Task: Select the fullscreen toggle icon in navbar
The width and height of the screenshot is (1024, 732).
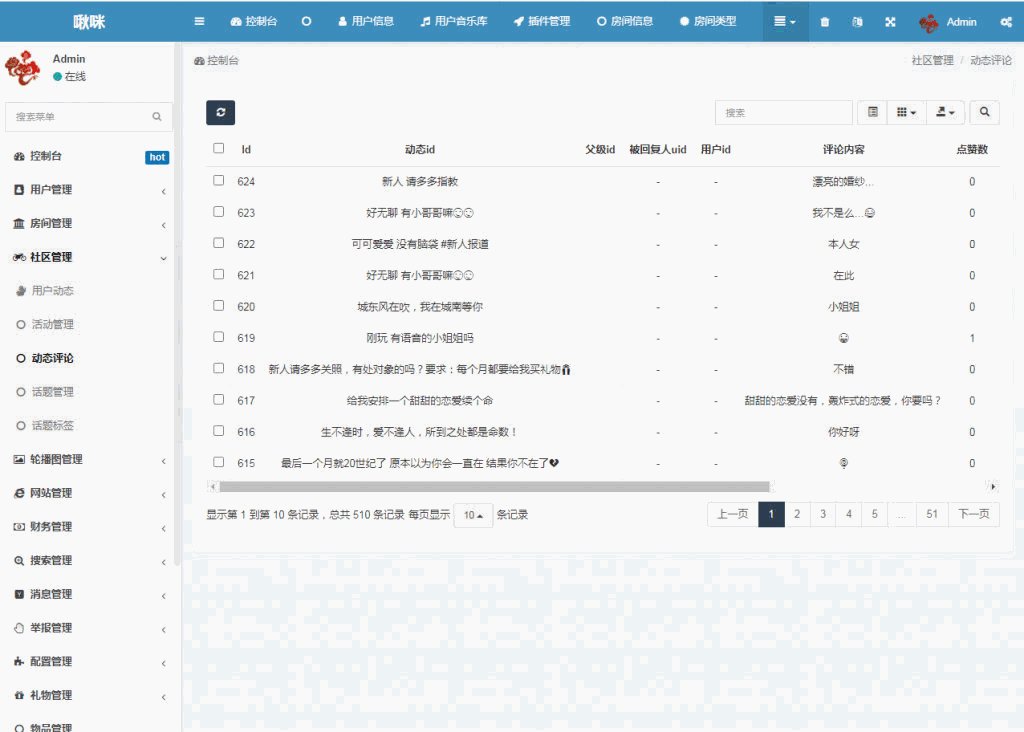Action: click(890, 22)
